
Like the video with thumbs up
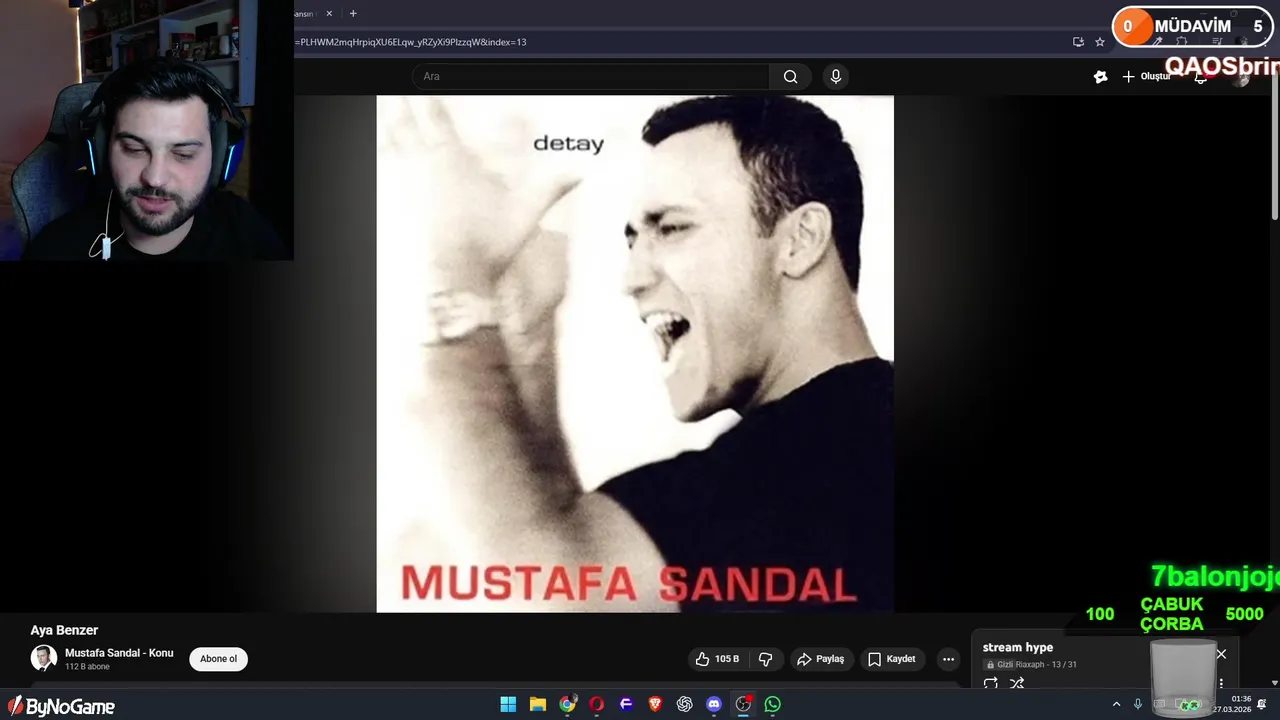tap(717, 659)
